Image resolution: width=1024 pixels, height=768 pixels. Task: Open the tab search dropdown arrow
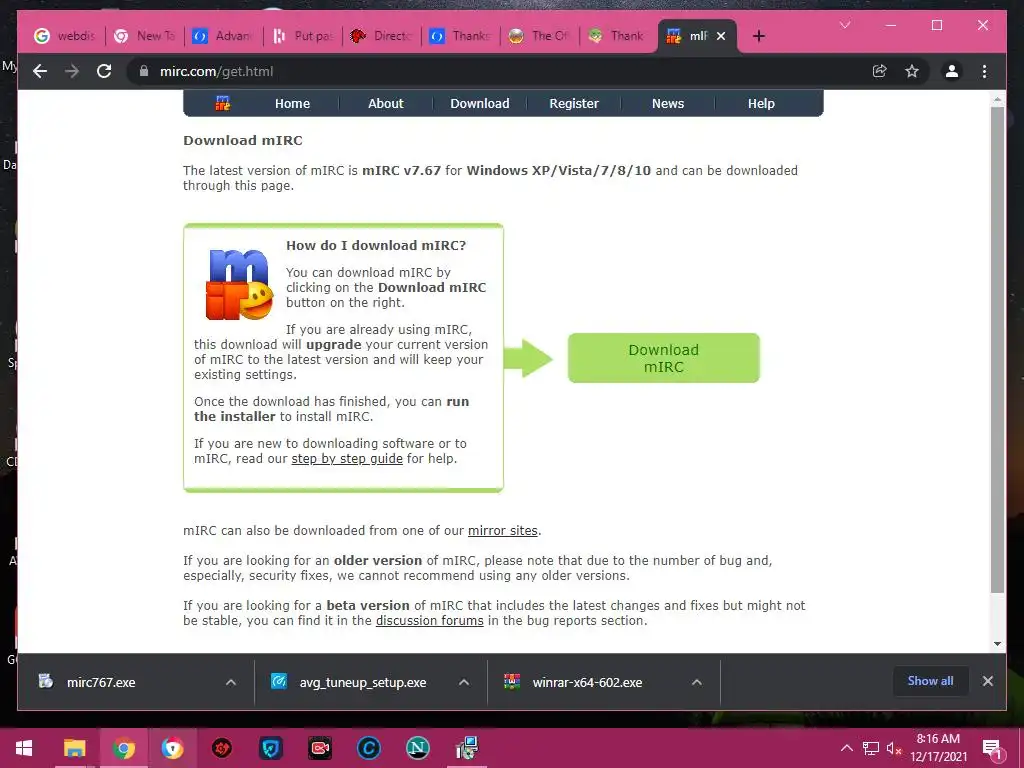845,25
